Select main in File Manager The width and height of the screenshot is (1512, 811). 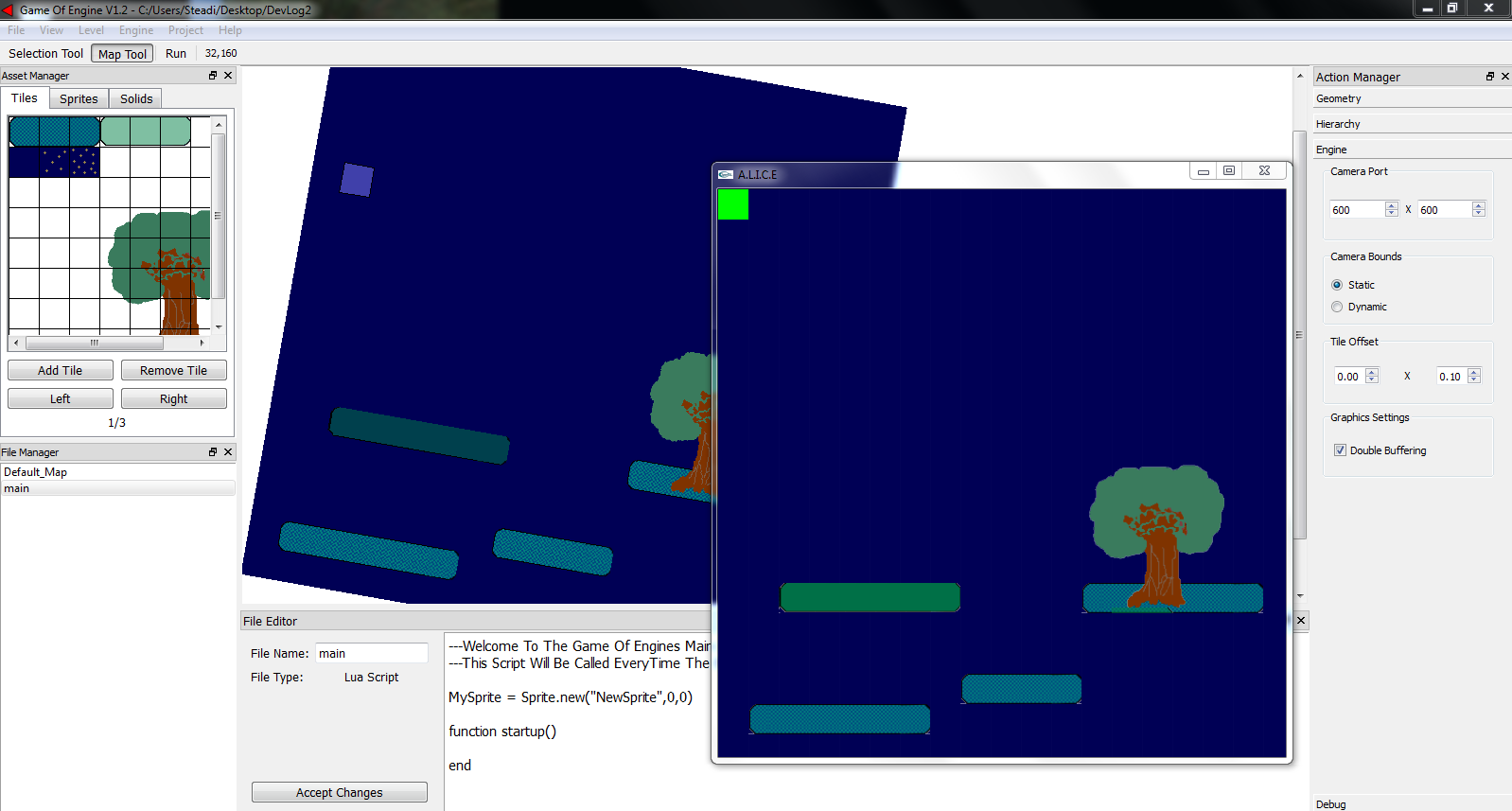(117, 488)
